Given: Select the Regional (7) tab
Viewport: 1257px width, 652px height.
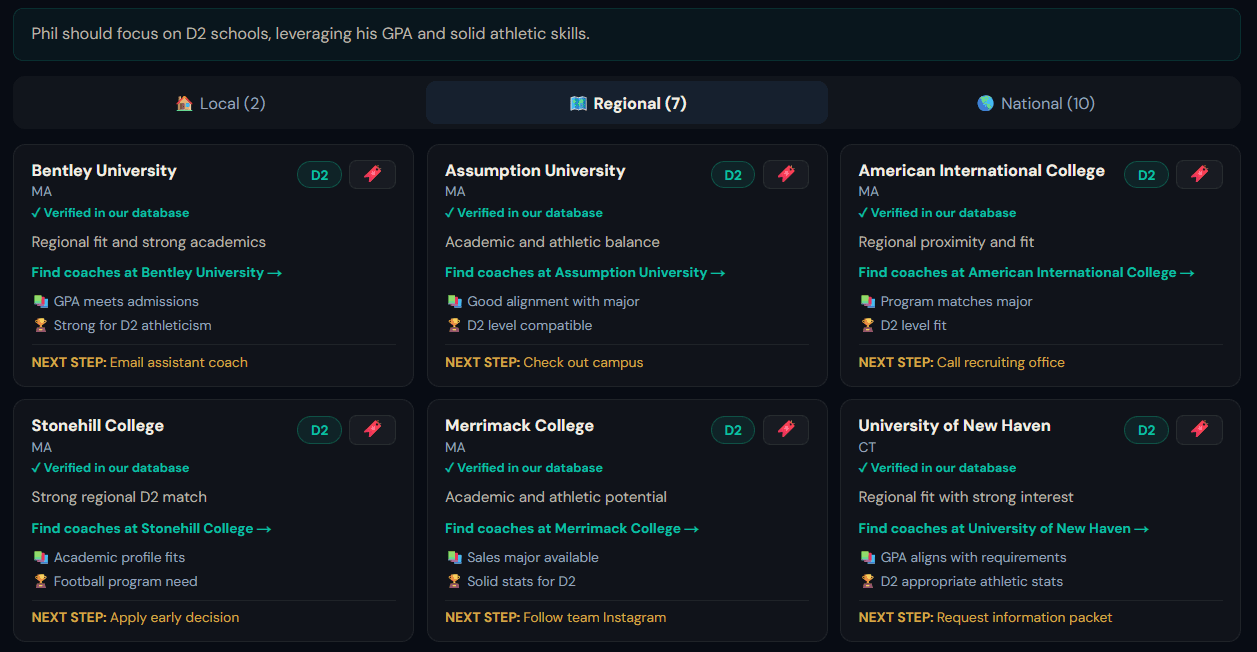Looking at the screenshot, I should (627, 103).
